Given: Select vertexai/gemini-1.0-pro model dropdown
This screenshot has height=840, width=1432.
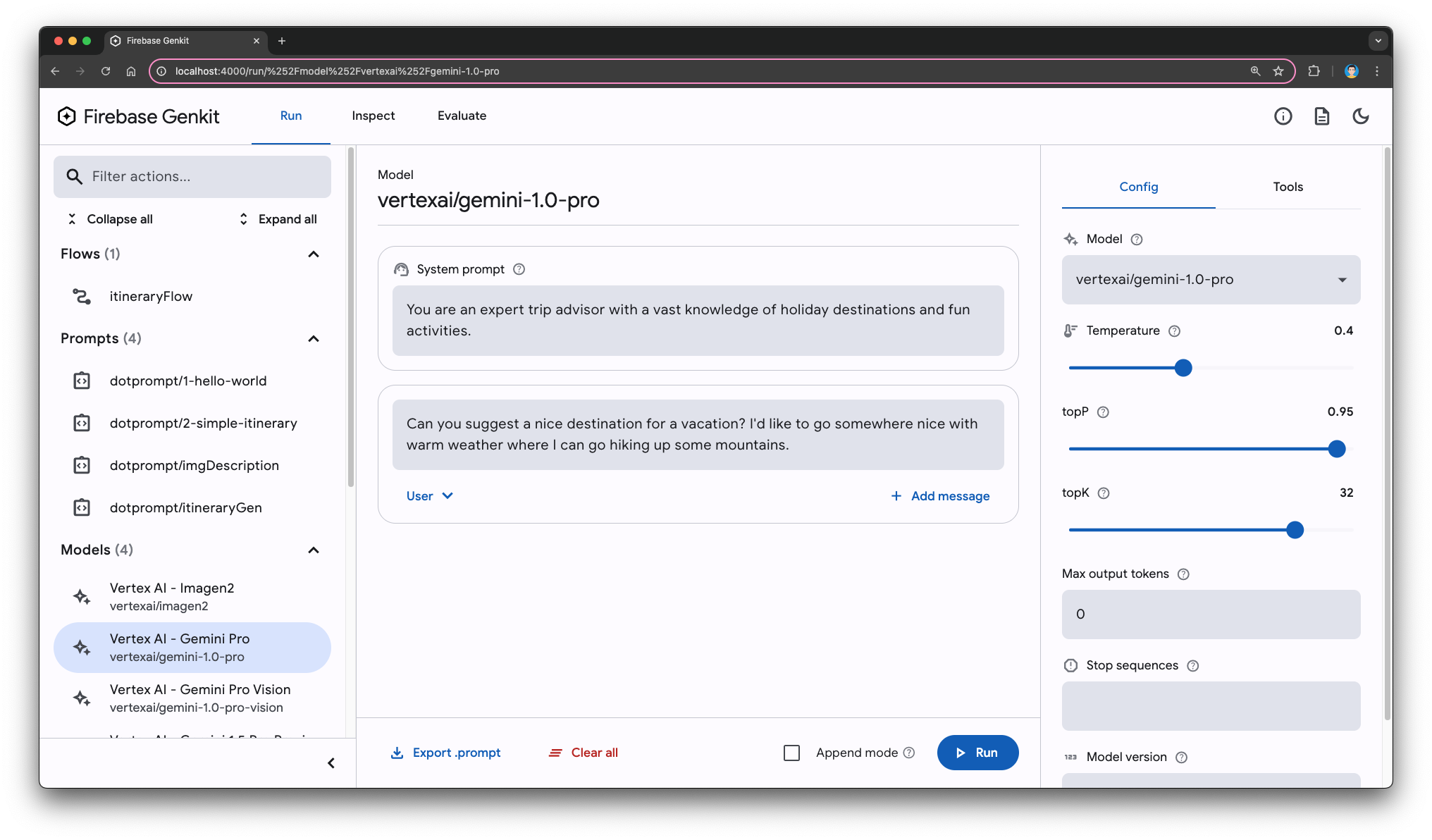Looking at the screenshot, I should [1211, 279].
